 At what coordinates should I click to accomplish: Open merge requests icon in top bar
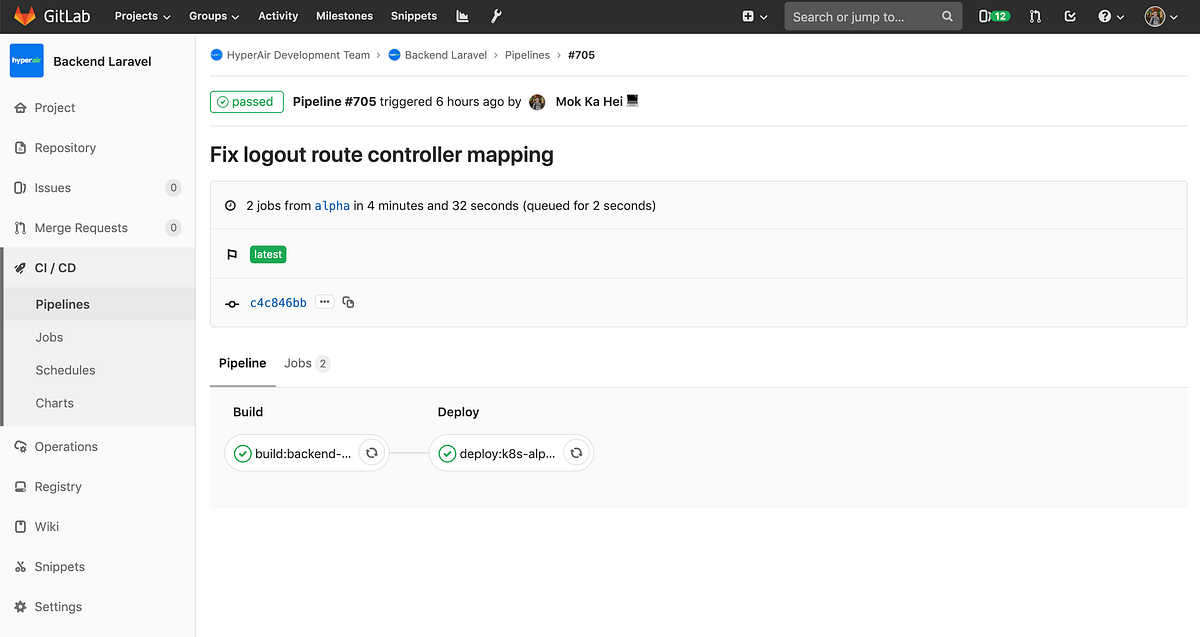[1036, 16]
